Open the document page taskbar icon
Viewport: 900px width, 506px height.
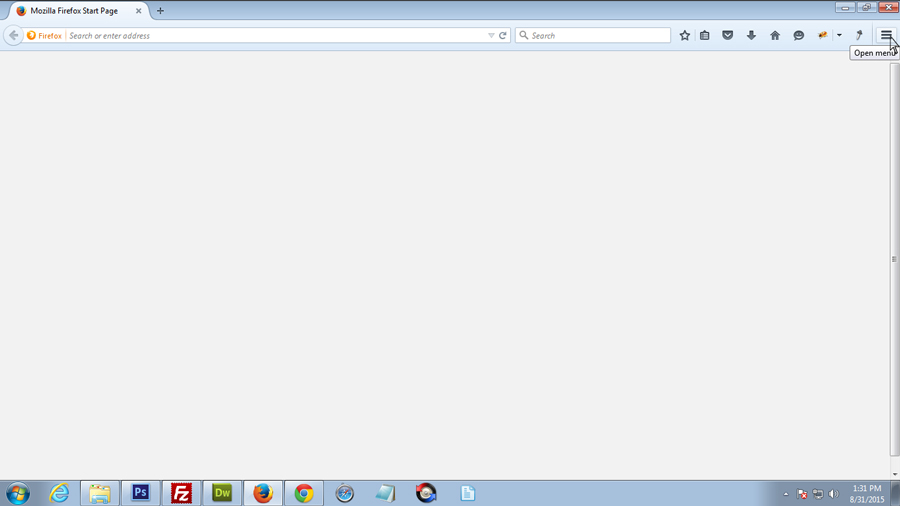[467, 493]
